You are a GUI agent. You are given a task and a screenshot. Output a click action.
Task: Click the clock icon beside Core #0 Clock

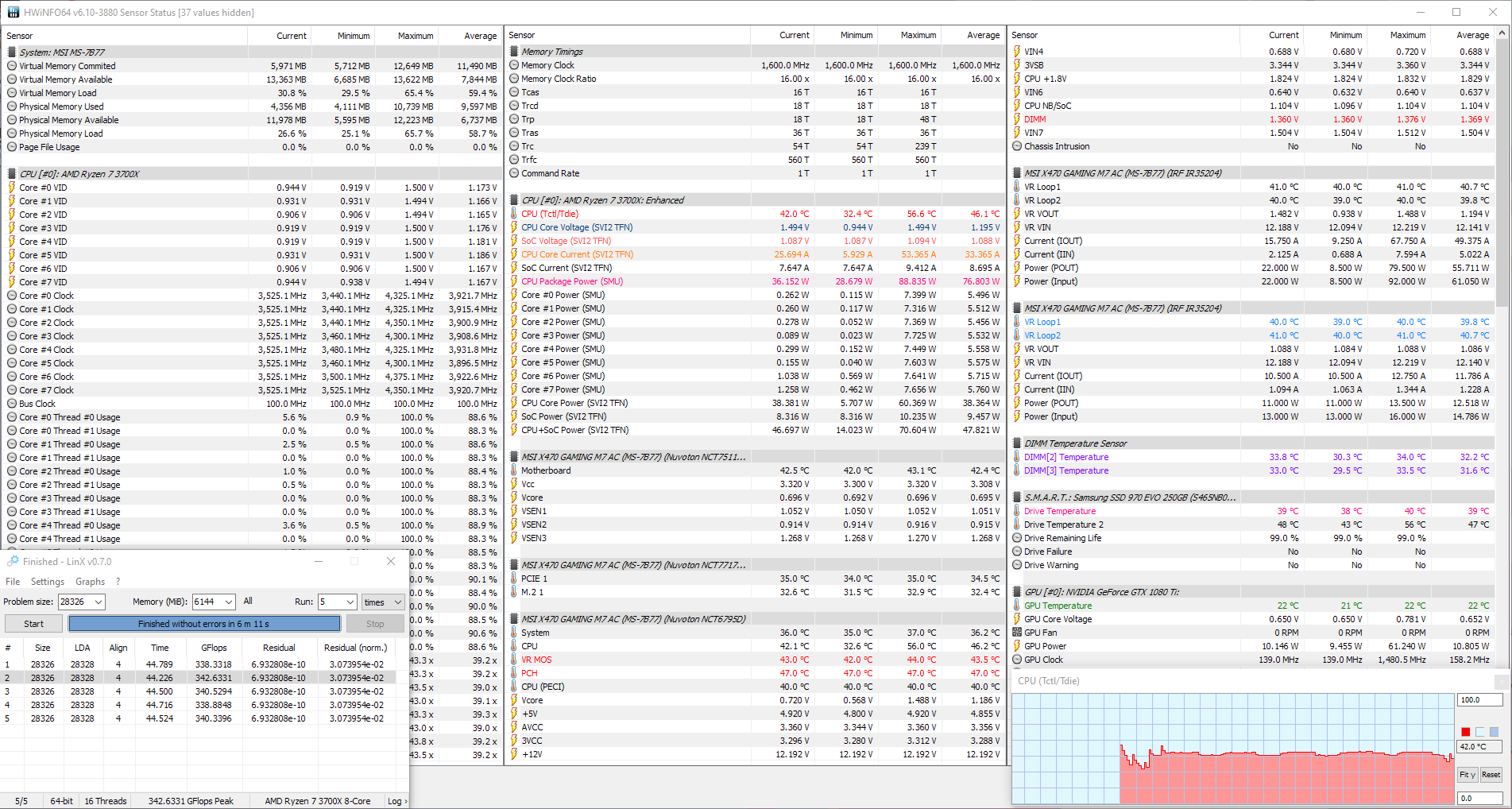coord(12,296)
